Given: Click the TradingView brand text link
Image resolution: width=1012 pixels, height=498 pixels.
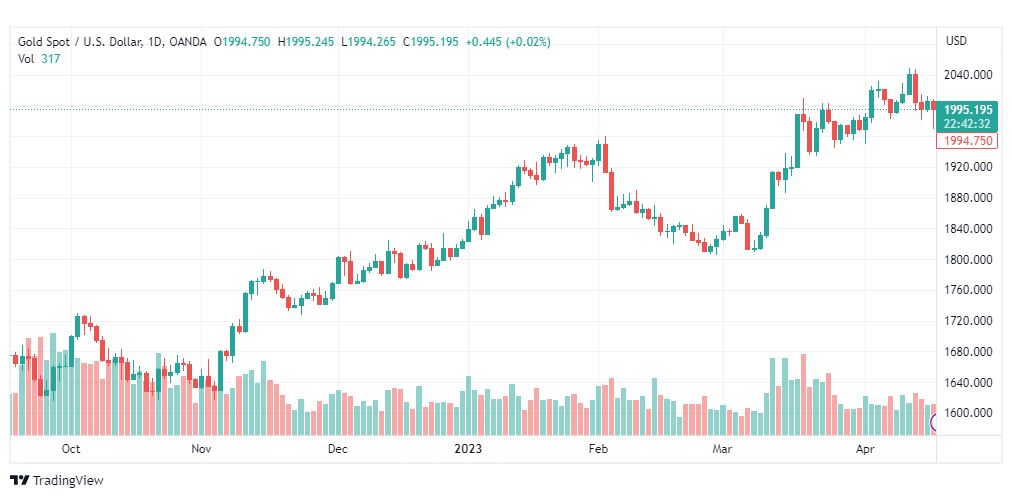Looking at the screenshot, I should 68,481.
